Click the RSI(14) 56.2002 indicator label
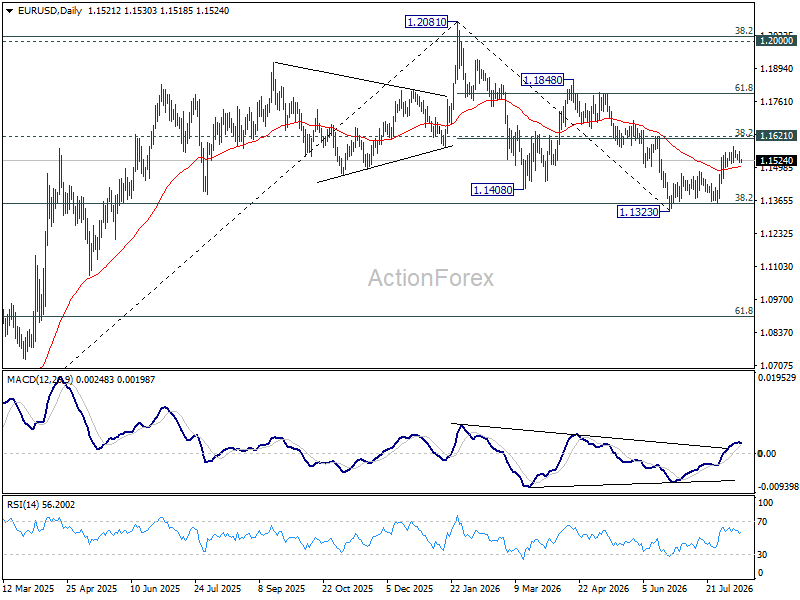This screenshot has height=600, width=800. tap(41, 505)
